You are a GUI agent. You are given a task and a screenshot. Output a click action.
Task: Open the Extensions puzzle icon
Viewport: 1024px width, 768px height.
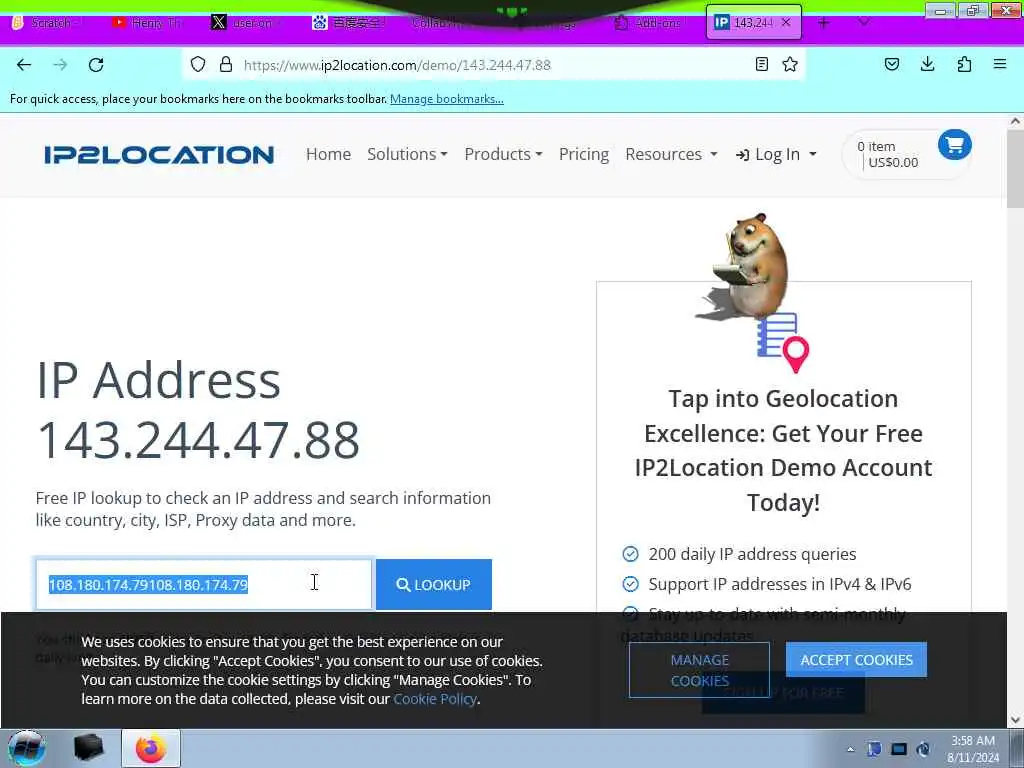pos(964,64)
